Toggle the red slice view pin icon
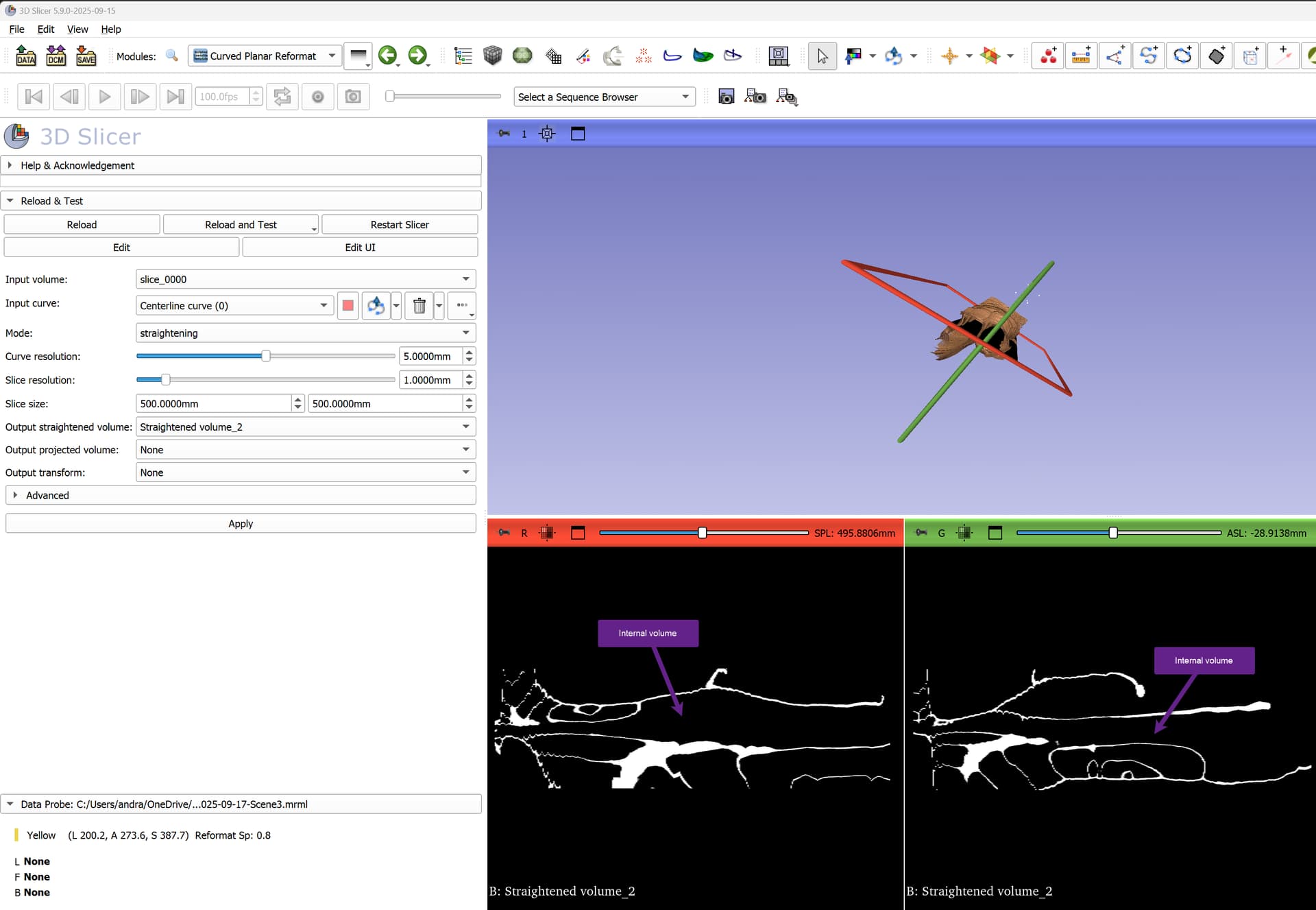The width and height of the screenshot is (1316, 910). (x=504, y=533)
